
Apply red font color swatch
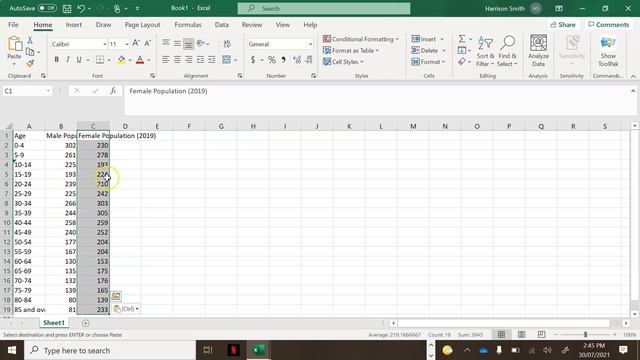pyautogui.click(x=140, y=60)
